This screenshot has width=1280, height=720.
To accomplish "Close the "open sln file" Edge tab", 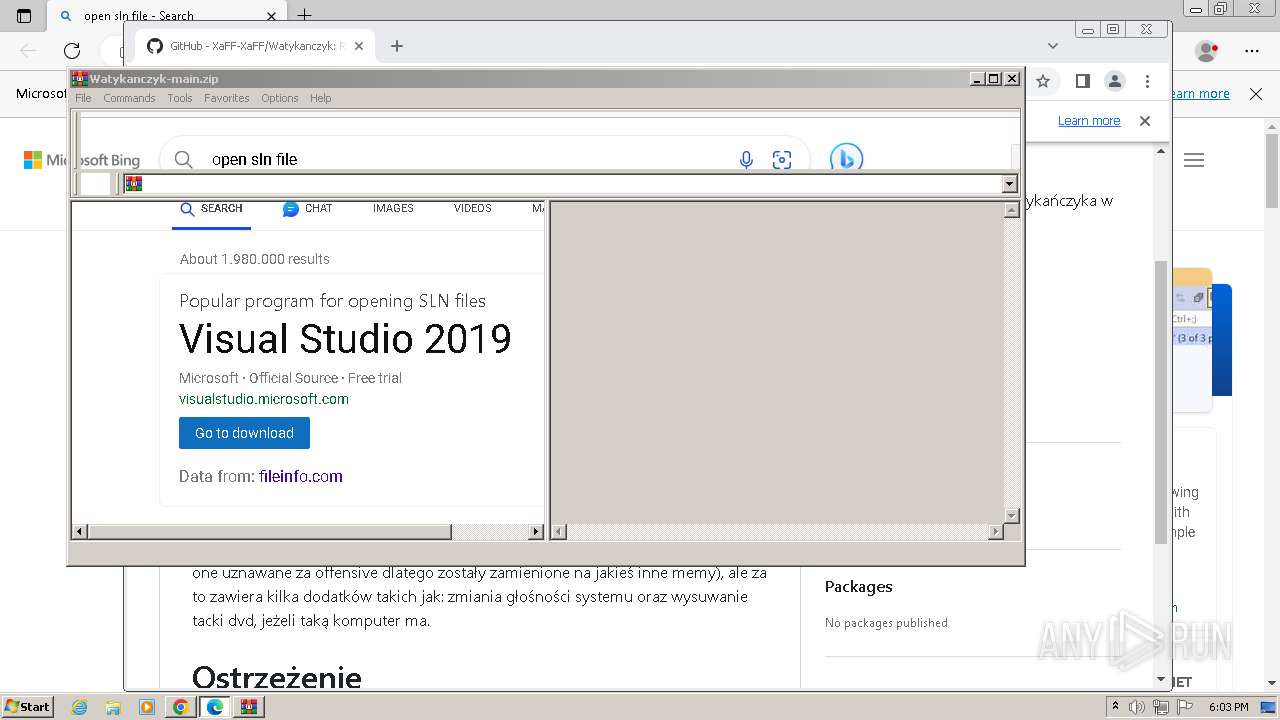I will tap(271, 16).
